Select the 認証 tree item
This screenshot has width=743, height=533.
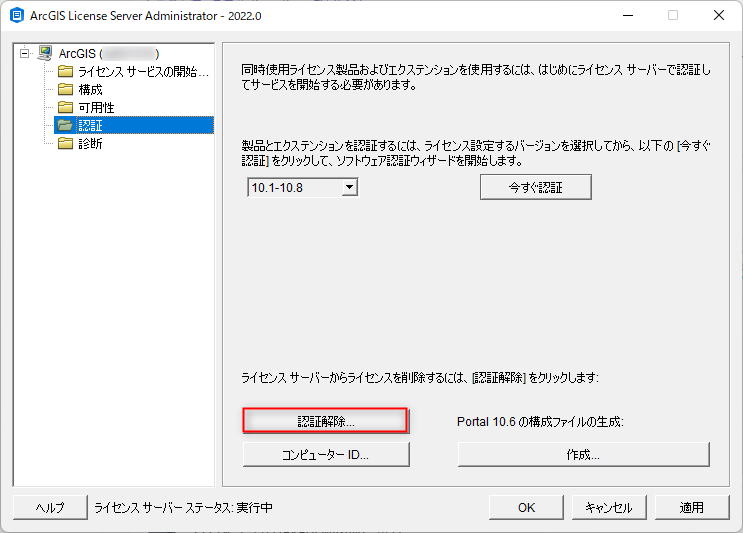91,126
